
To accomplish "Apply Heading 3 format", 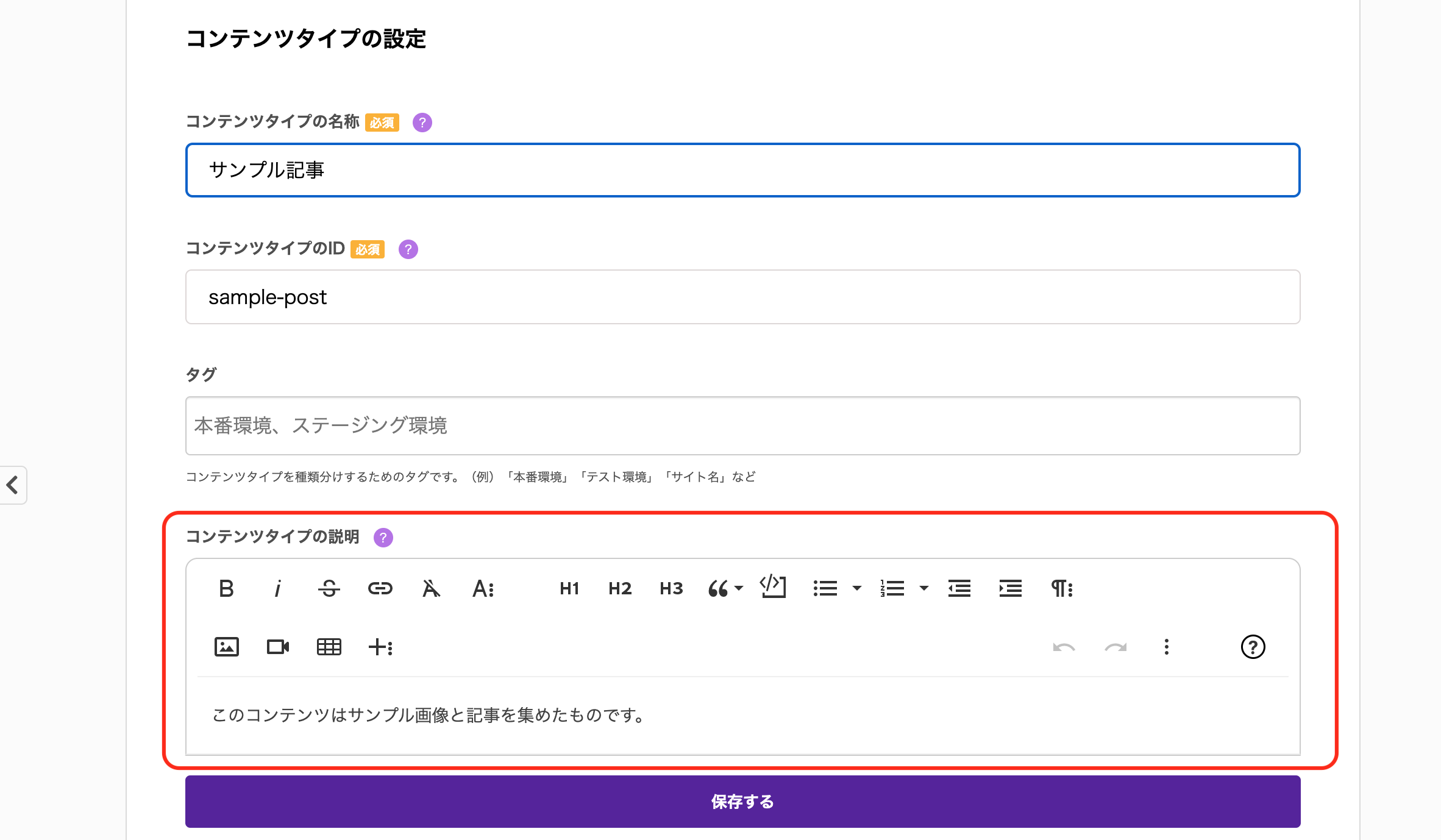I will tap(671, 588).
